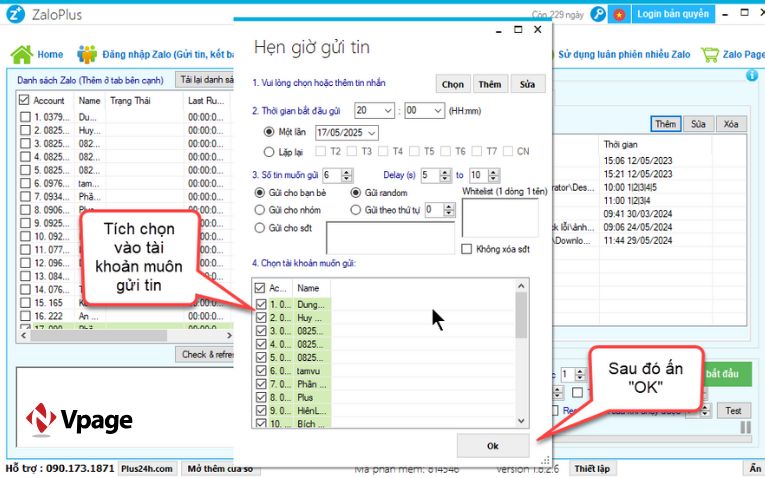Open Home menu item
Viewport: 765px width, 478px height.
(50, 55)
